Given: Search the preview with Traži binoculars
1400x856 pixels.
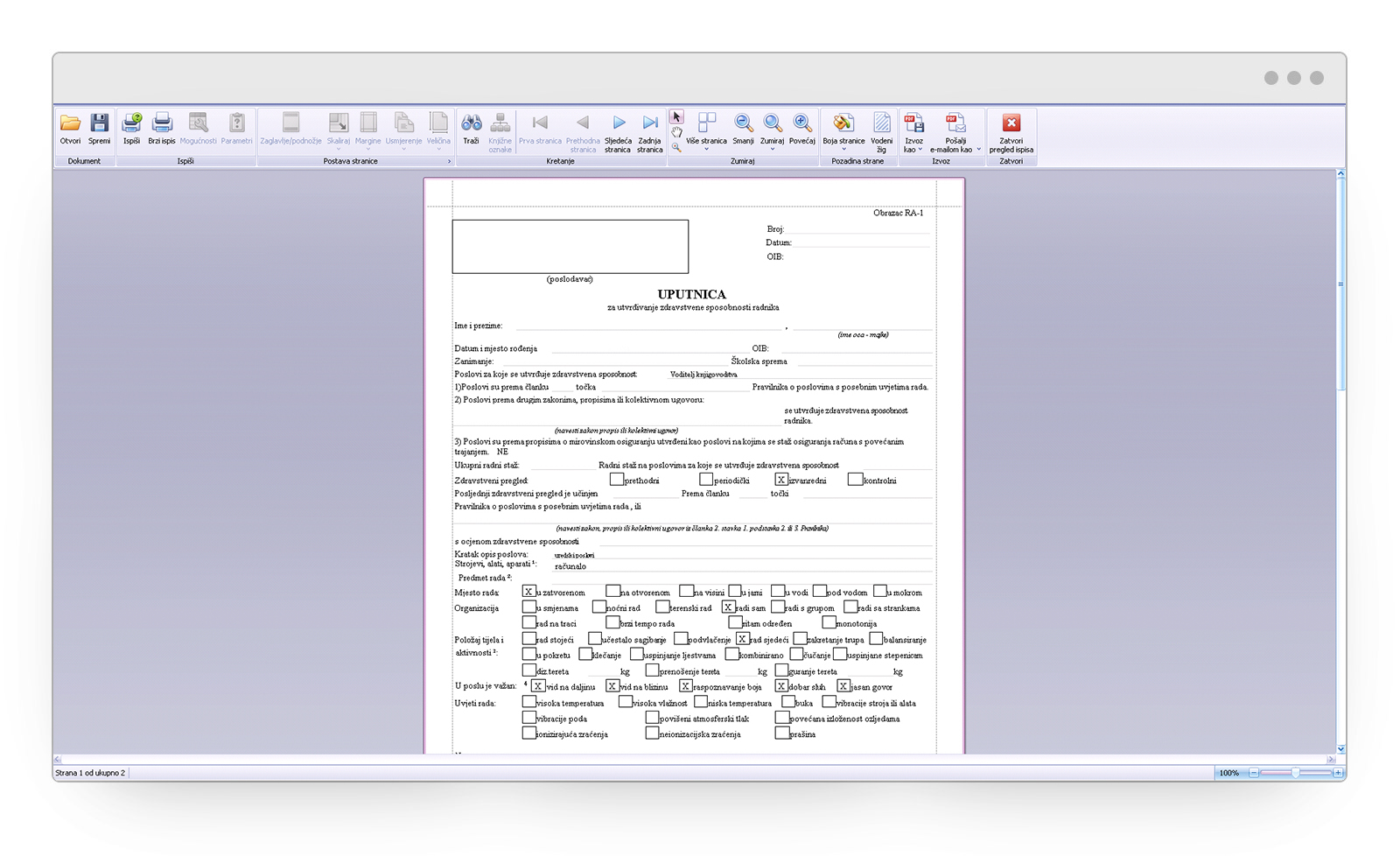Looking at the screenshot, I should 472,128.
